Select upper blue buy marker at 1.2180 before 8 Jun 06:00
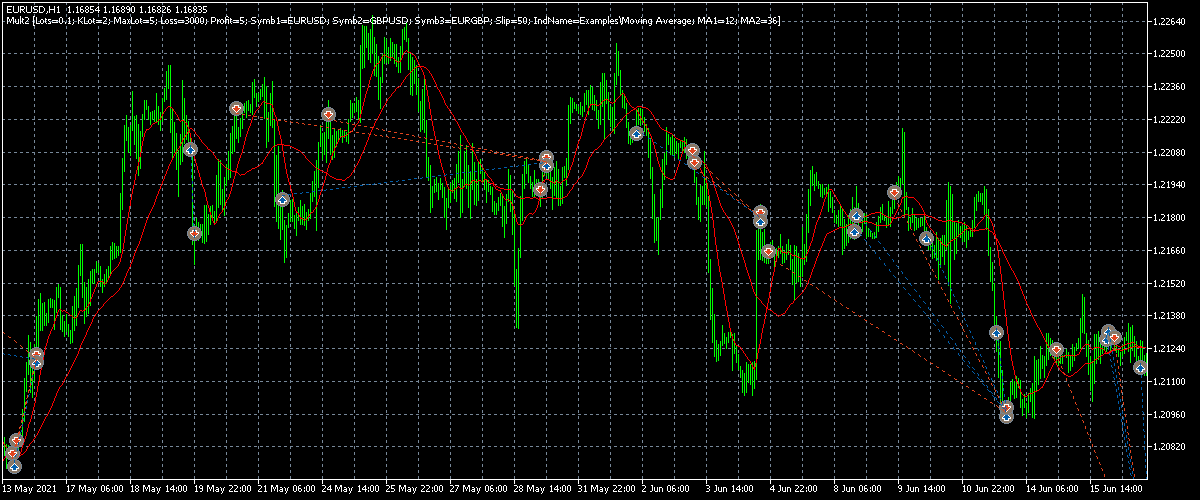This screenshot has height=500, width=1200. [x=856, y=216]
